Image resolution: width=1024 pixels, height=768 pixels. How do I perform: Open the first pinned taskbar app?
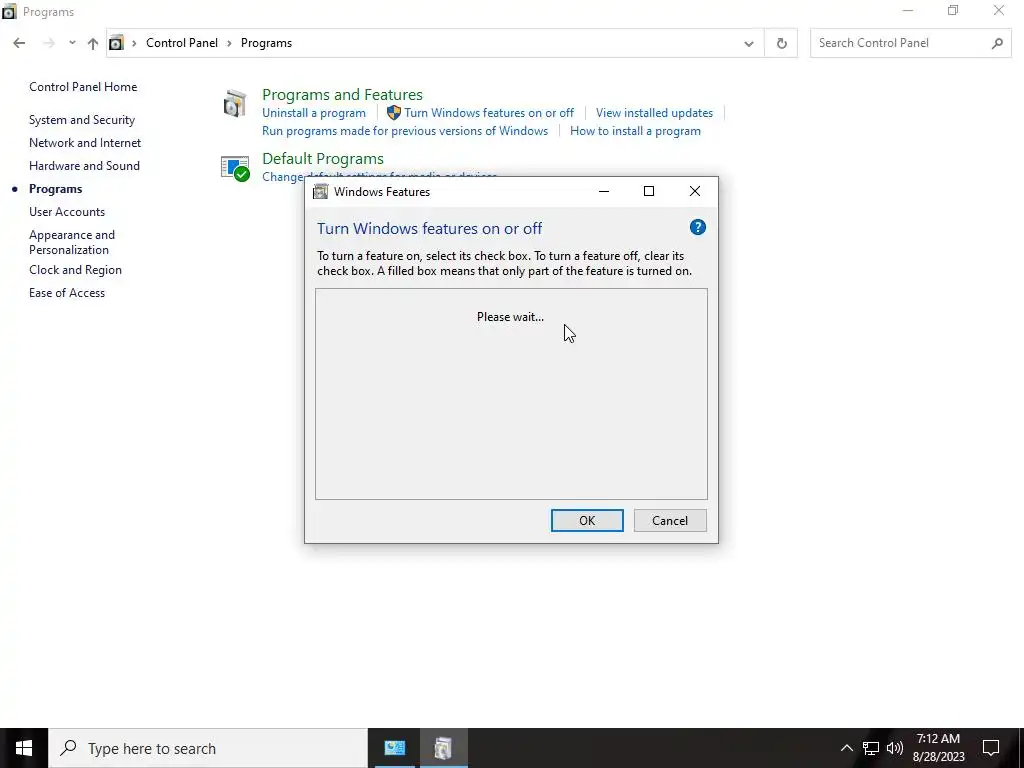(x=395, y=748)
